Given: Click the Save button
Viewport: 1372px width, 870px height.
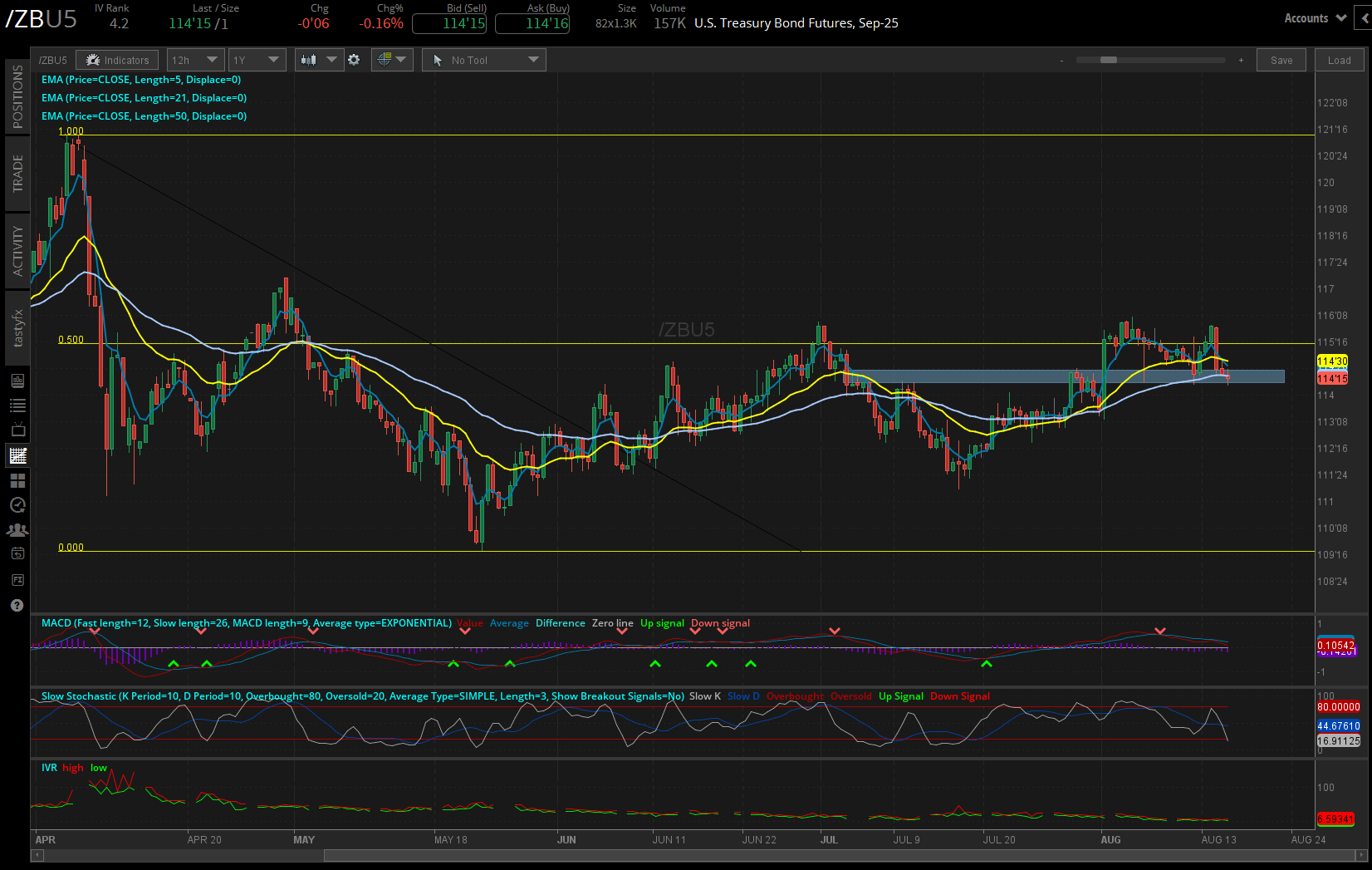Looking at the screenshot, I should [x=1281, y=60].
